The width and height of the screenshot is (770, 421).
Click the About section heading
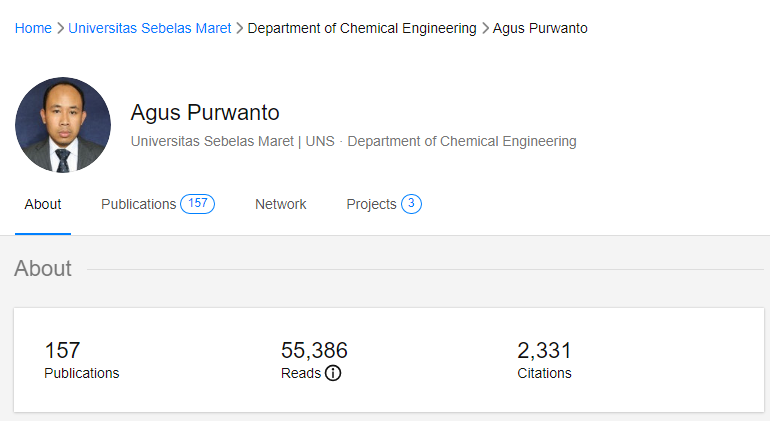[43, 268]
